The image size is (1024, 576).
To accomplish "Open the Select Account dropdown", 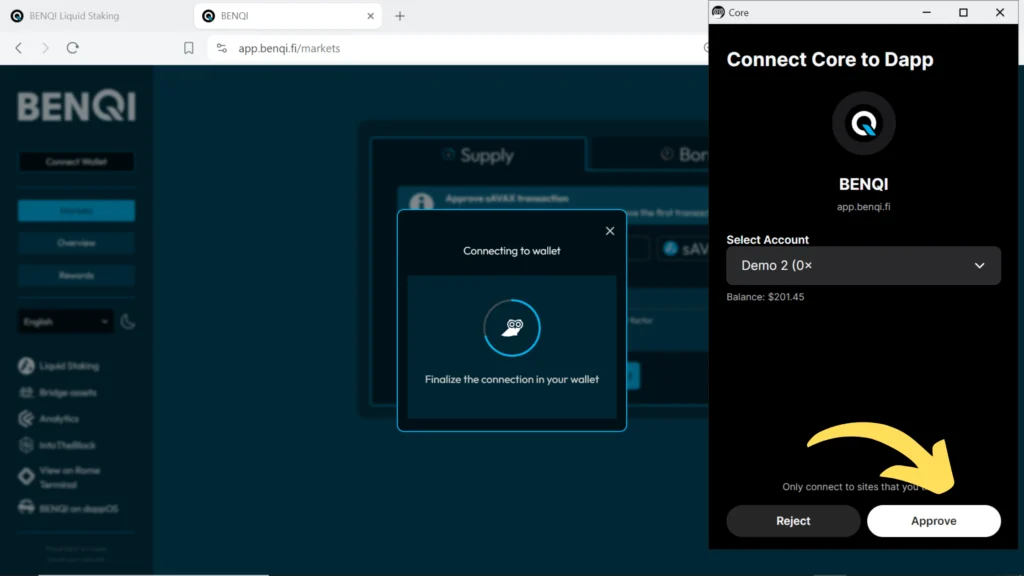I will coord(863,266).
